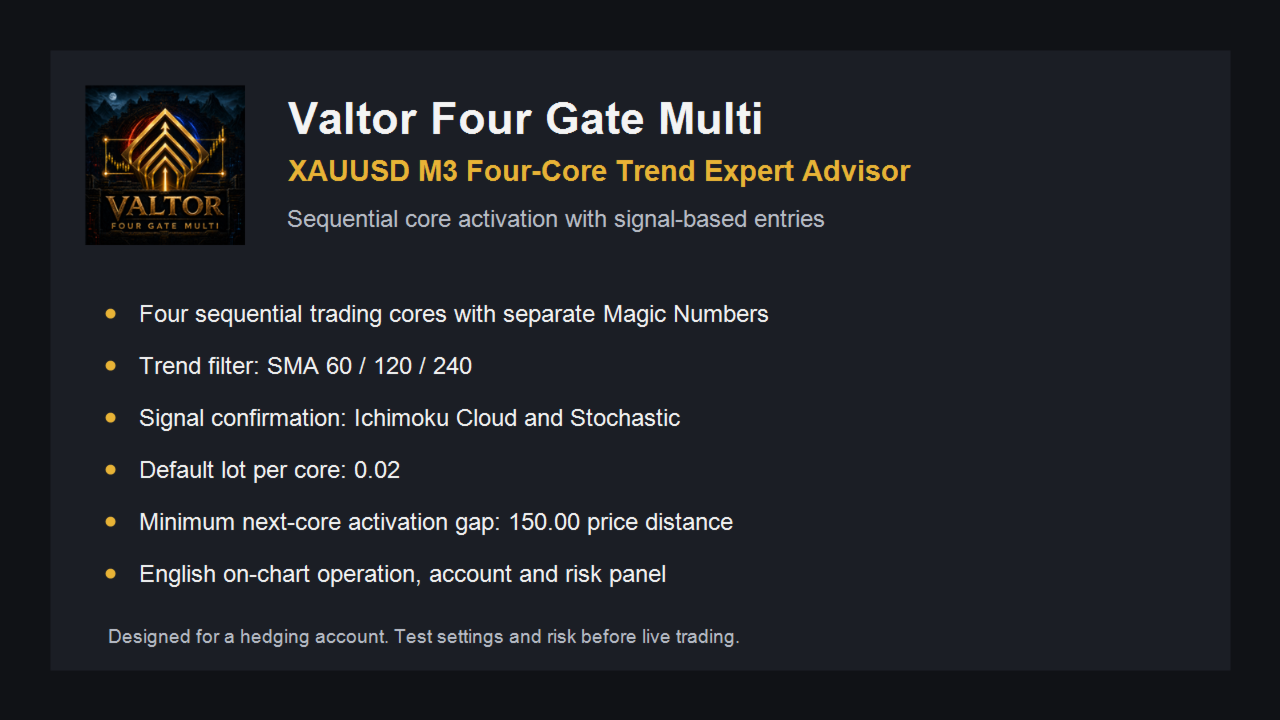1280x720 pixels.
Task: Click the account and risk panel text line
Action: point(403,574)
